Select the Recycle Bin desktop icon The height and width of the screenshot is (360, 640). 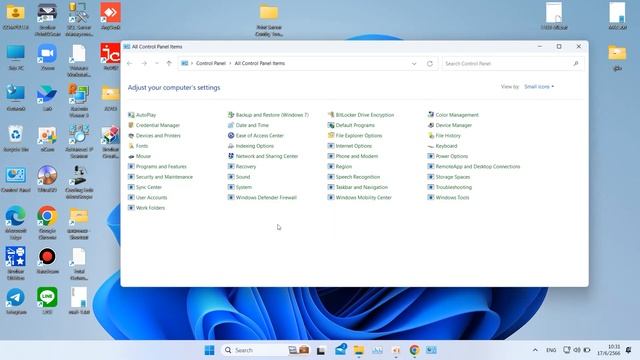[x=16, y=139]
